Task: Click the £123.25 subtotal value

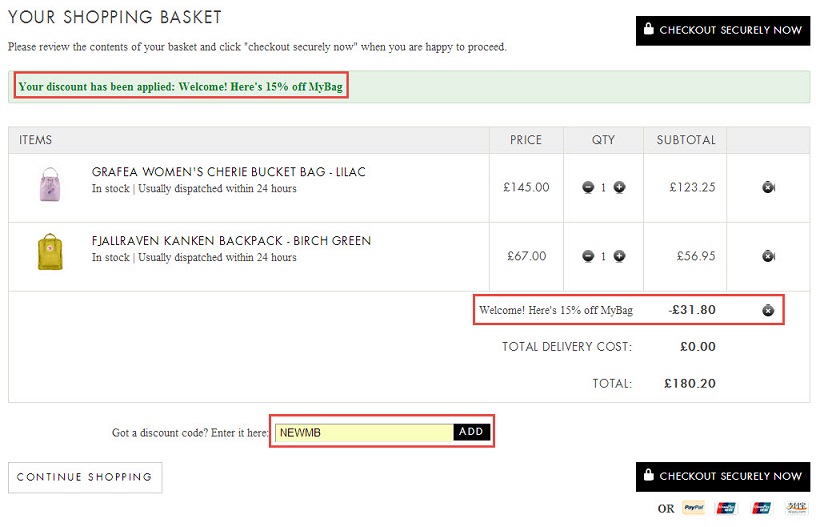Action: (x=692, y=187)
